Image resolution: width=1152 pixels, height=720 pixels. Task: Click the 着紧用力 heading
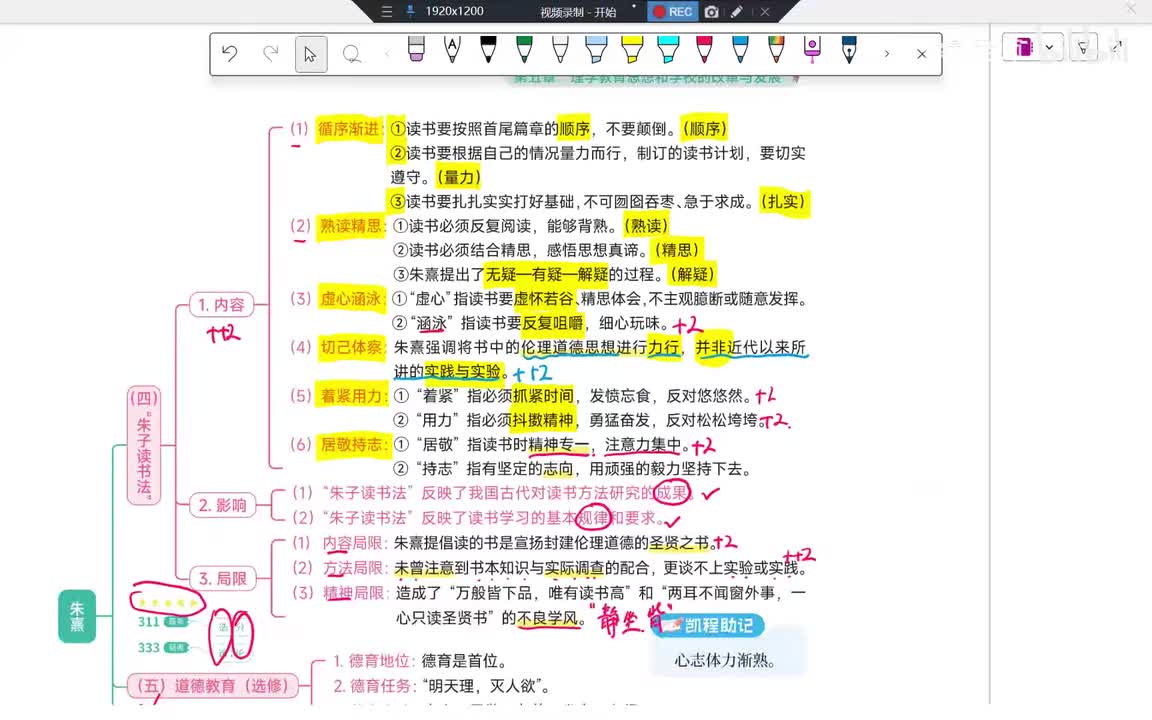[352, 396]
